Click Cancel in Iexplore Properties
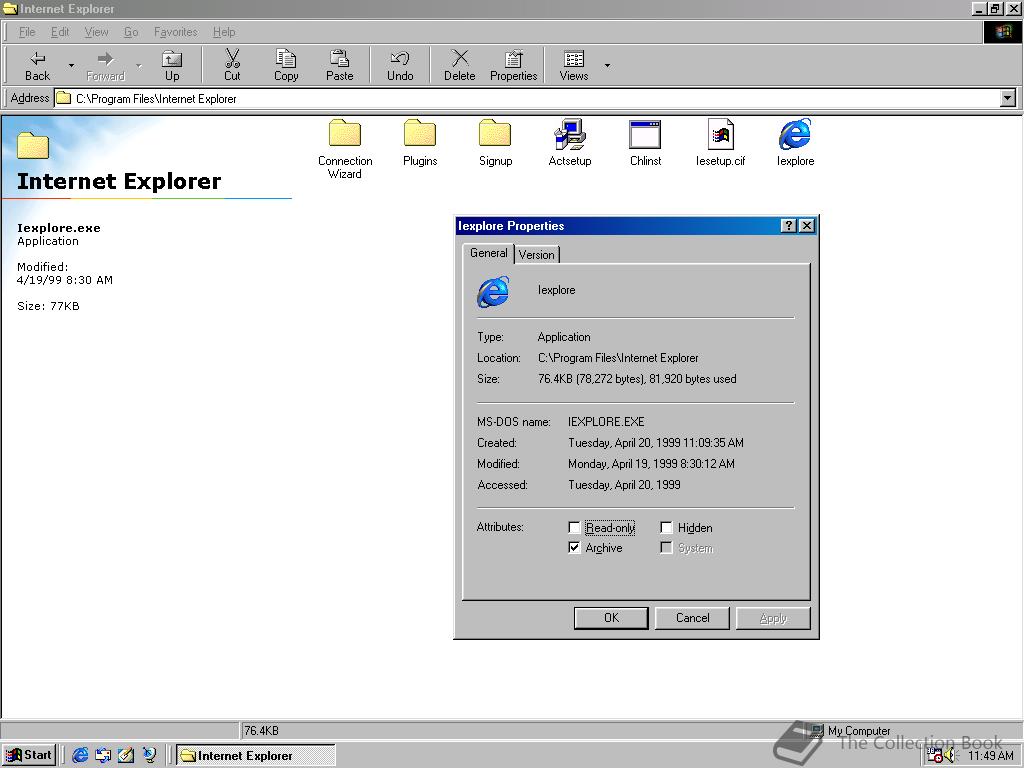1024x768 pixels. point(692,618)
